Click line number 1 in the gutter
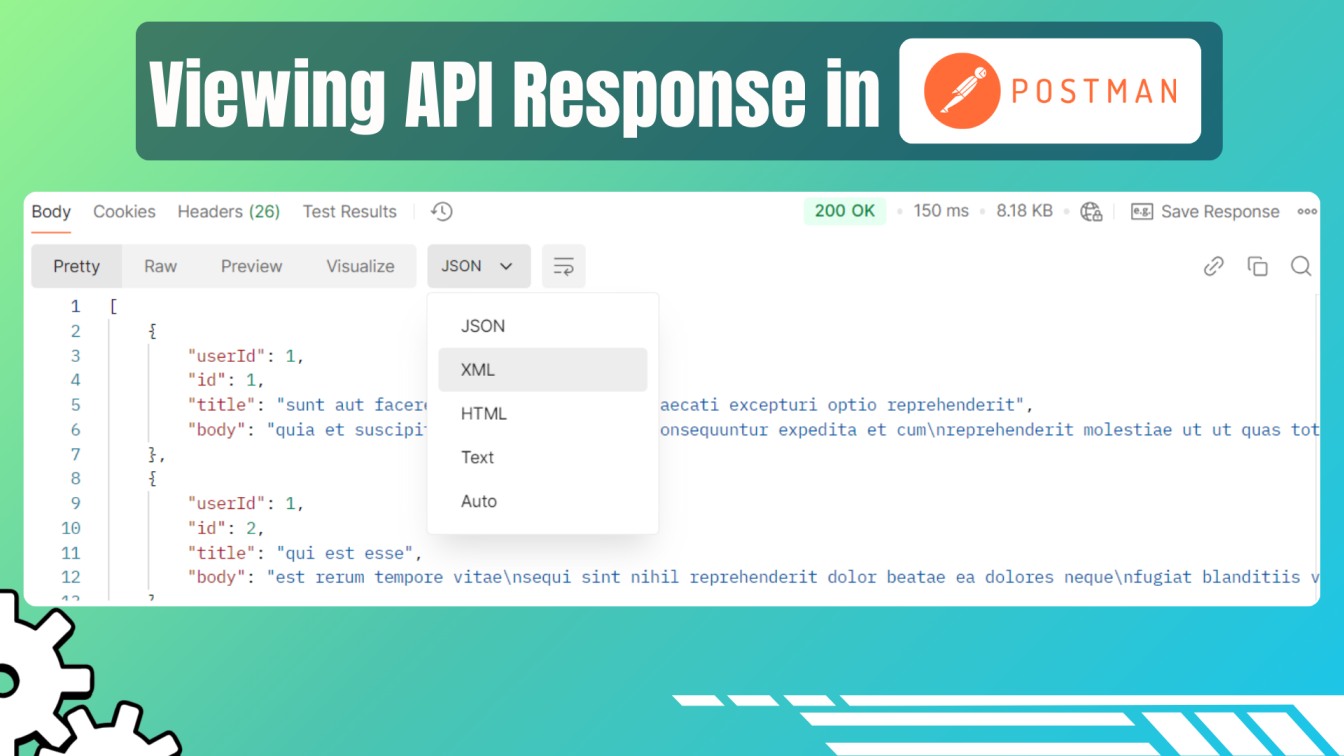The width and height of the screenshot is (1344, 756). coord(75,307)
